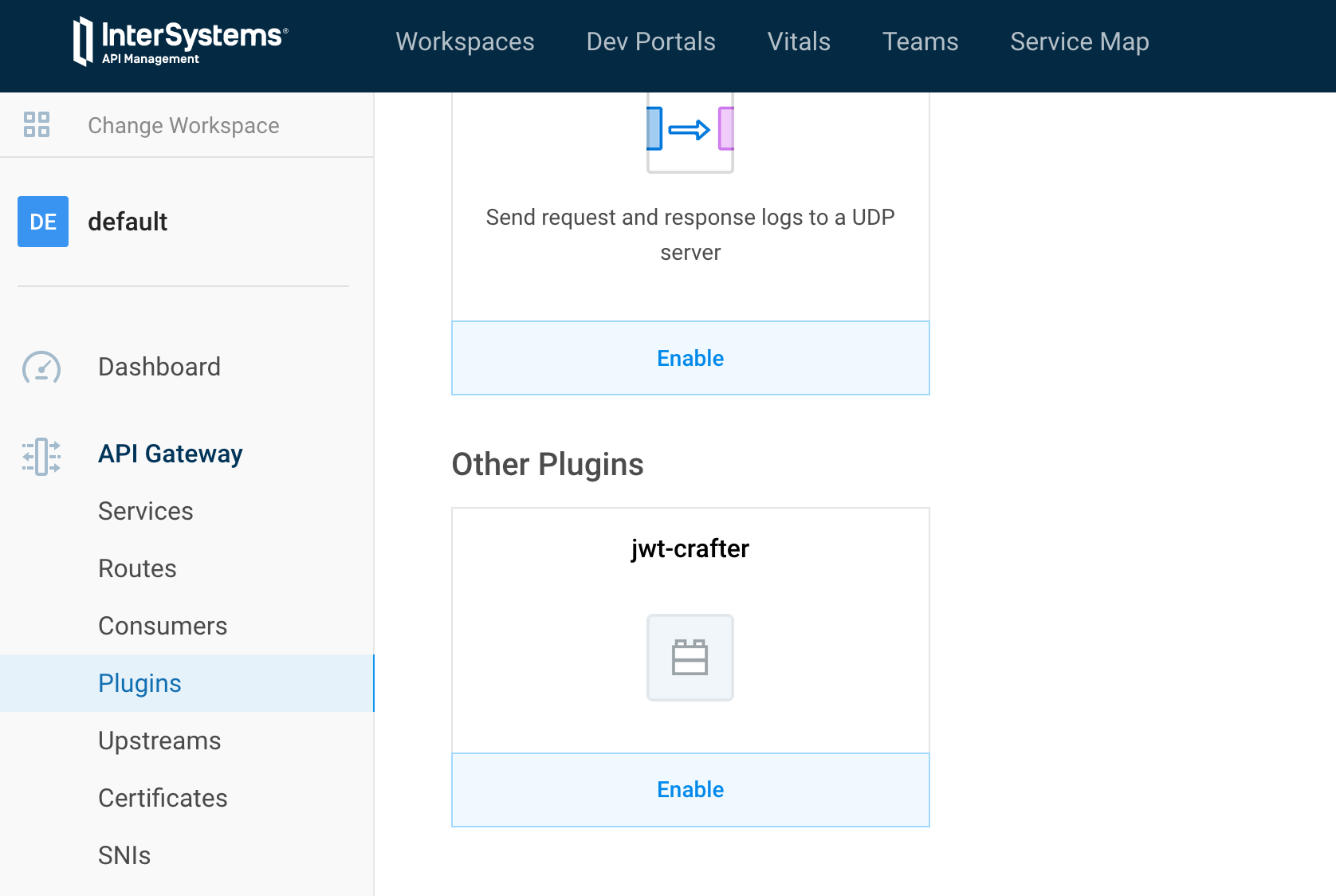Screen dimensions: 1336x896
Task: Click the Dashboard gauge icon
Action: click(x=41, y=367)
